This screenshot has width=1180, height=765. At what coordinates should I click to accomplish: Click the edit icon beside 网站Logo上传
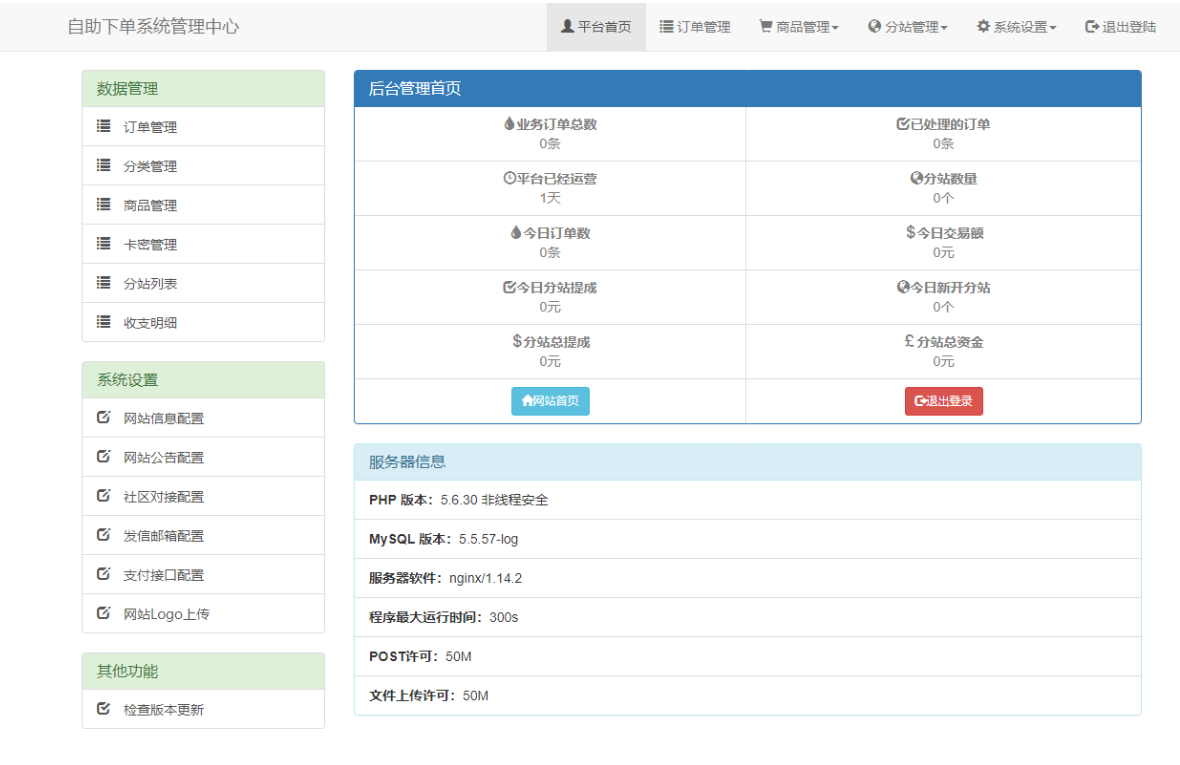pos(102,613)
